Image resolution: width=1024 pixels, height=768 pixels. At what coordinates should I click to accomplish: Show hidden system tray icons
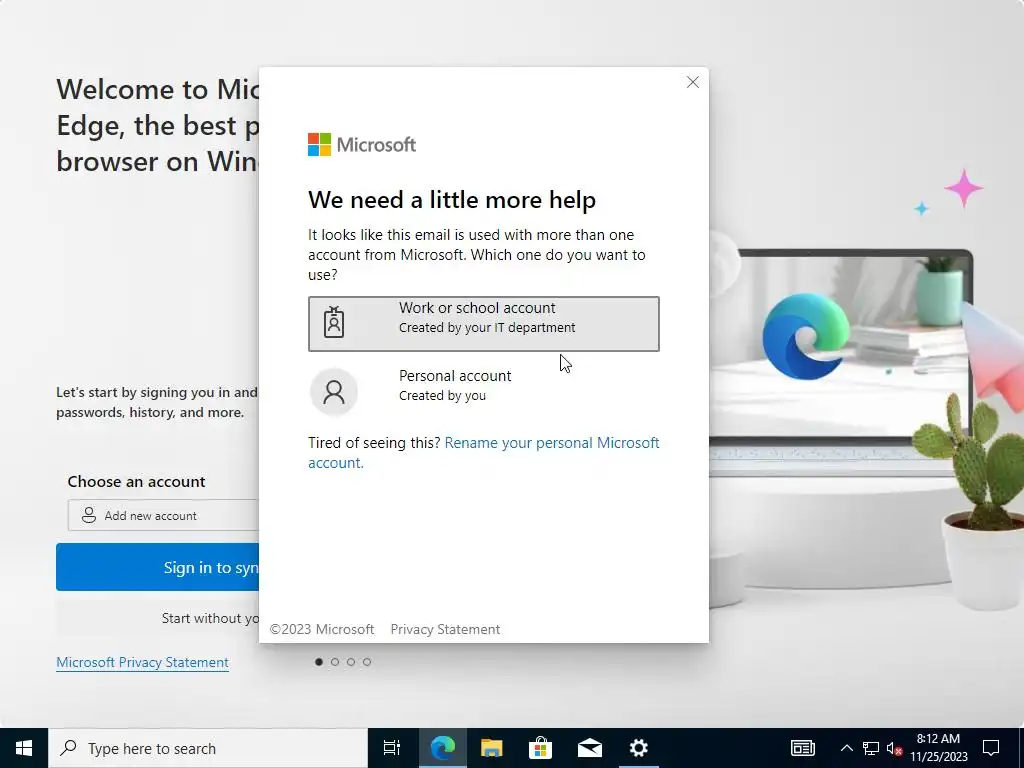pyautogui.click(x=846, y=748)
